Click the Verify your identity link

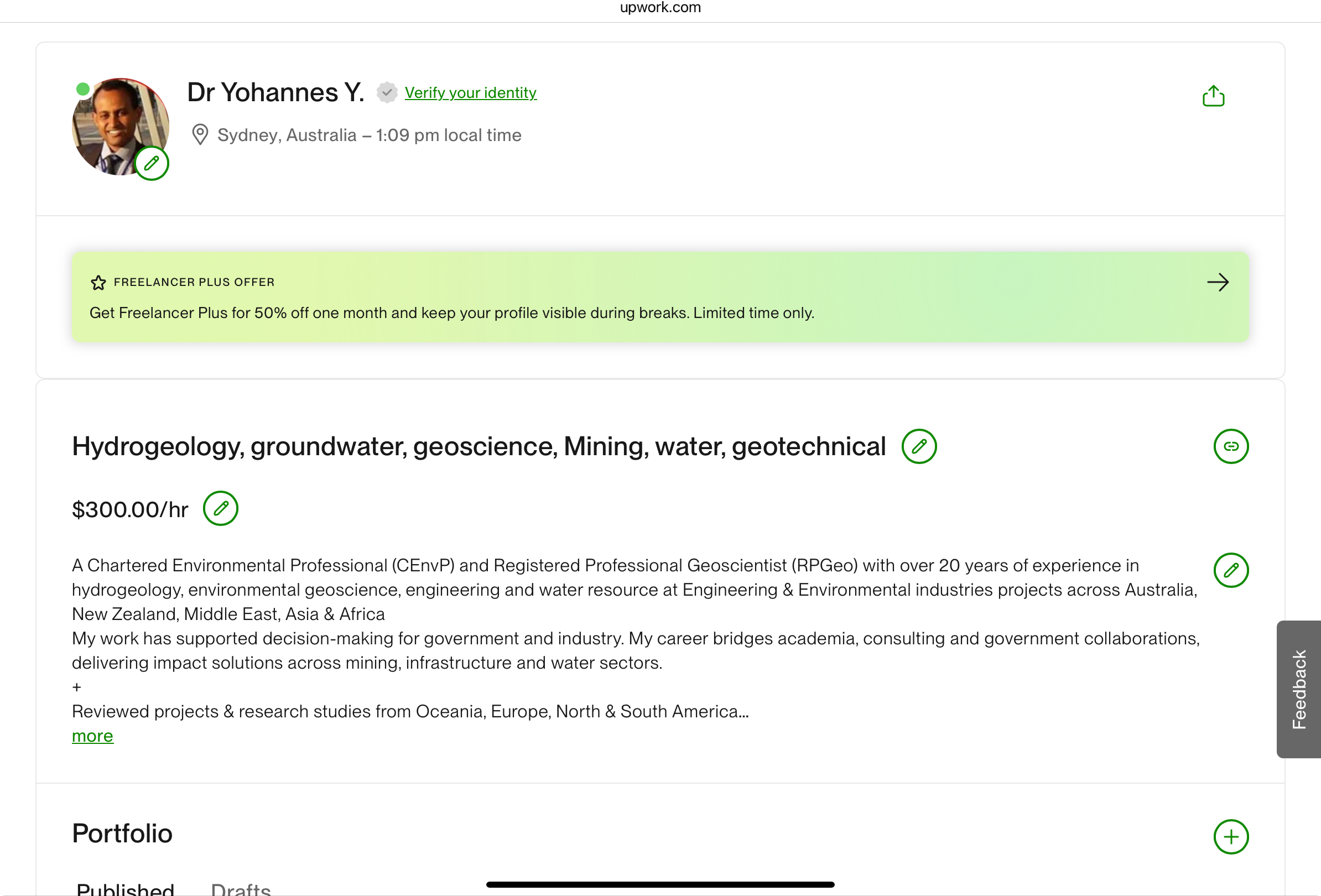[471, 92]
